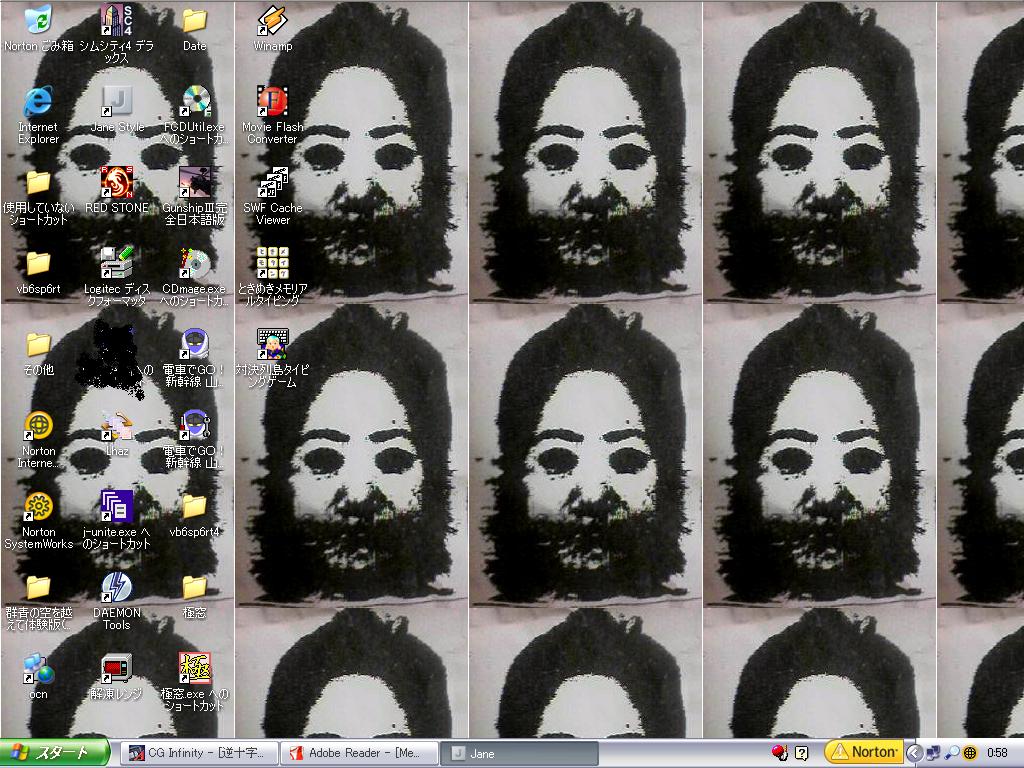Select the シムシティ4 デラックス shortcut
The image size is (1024, 768).
coord(116,20)
